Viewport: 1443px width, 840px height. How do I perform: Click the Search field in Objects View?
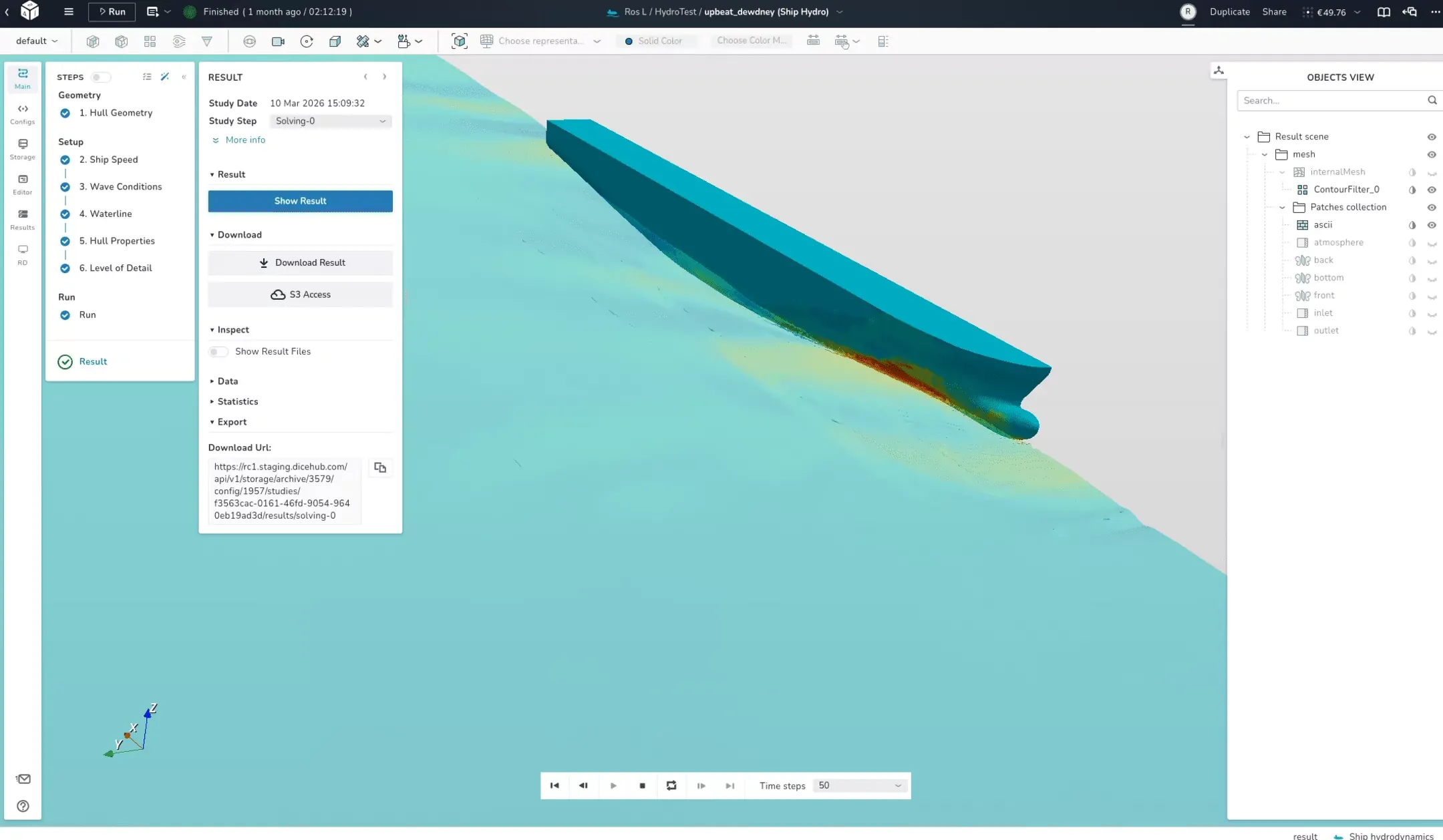pos(1337,100)
